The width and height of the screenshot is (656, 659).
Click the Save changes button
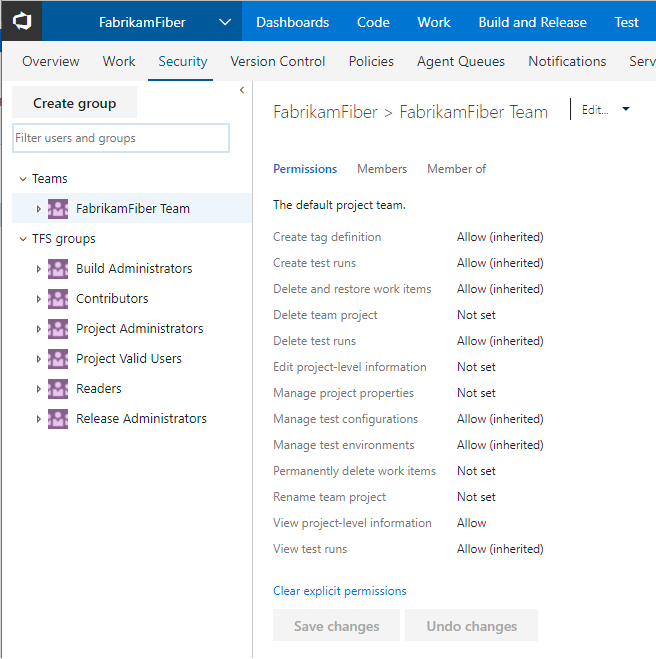(336, 626)
